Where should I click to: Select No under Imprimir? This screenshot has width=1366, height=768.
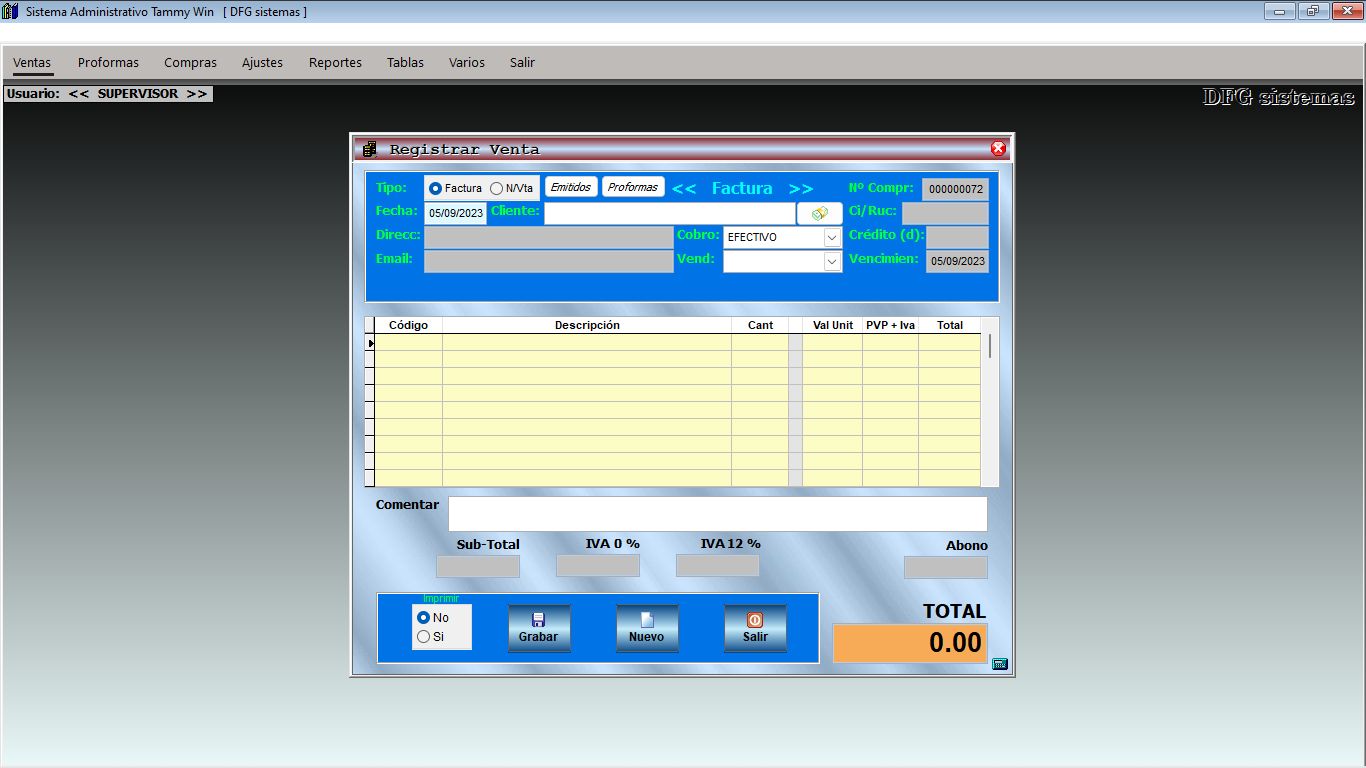423,618
